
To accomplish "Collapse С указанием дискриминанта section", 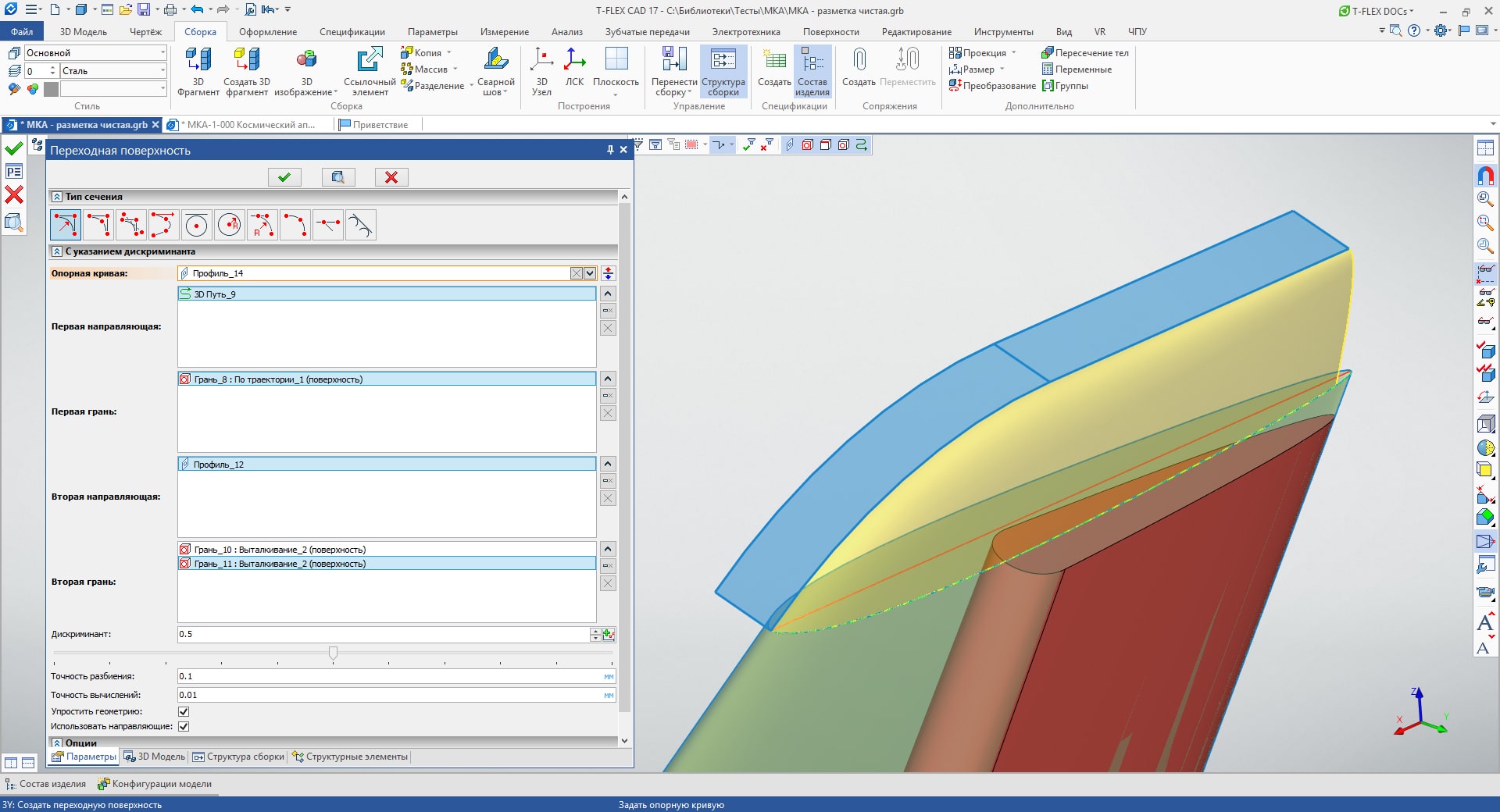I will click(x=57, y=251).
